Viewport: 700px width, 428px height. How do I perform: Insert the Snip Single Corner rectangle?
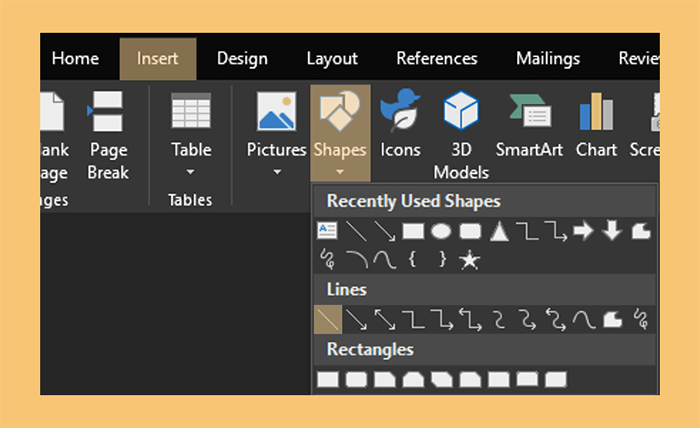(385, 380)
